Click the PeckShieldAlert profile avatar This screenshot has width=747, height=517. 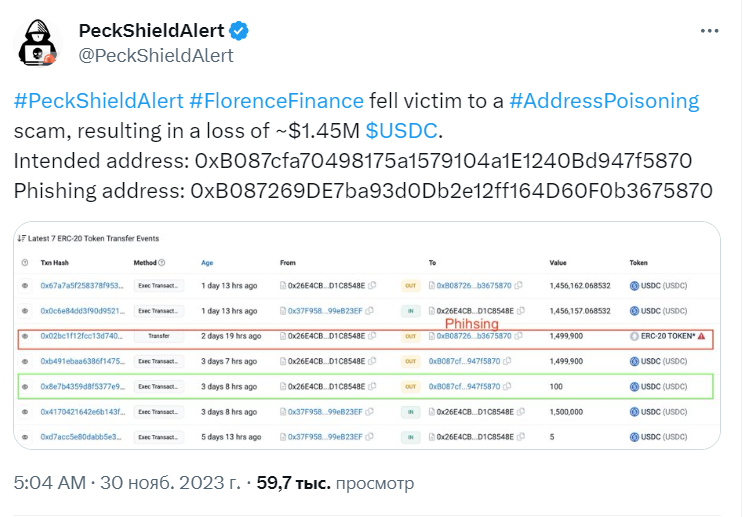click(x=38, y=43)
